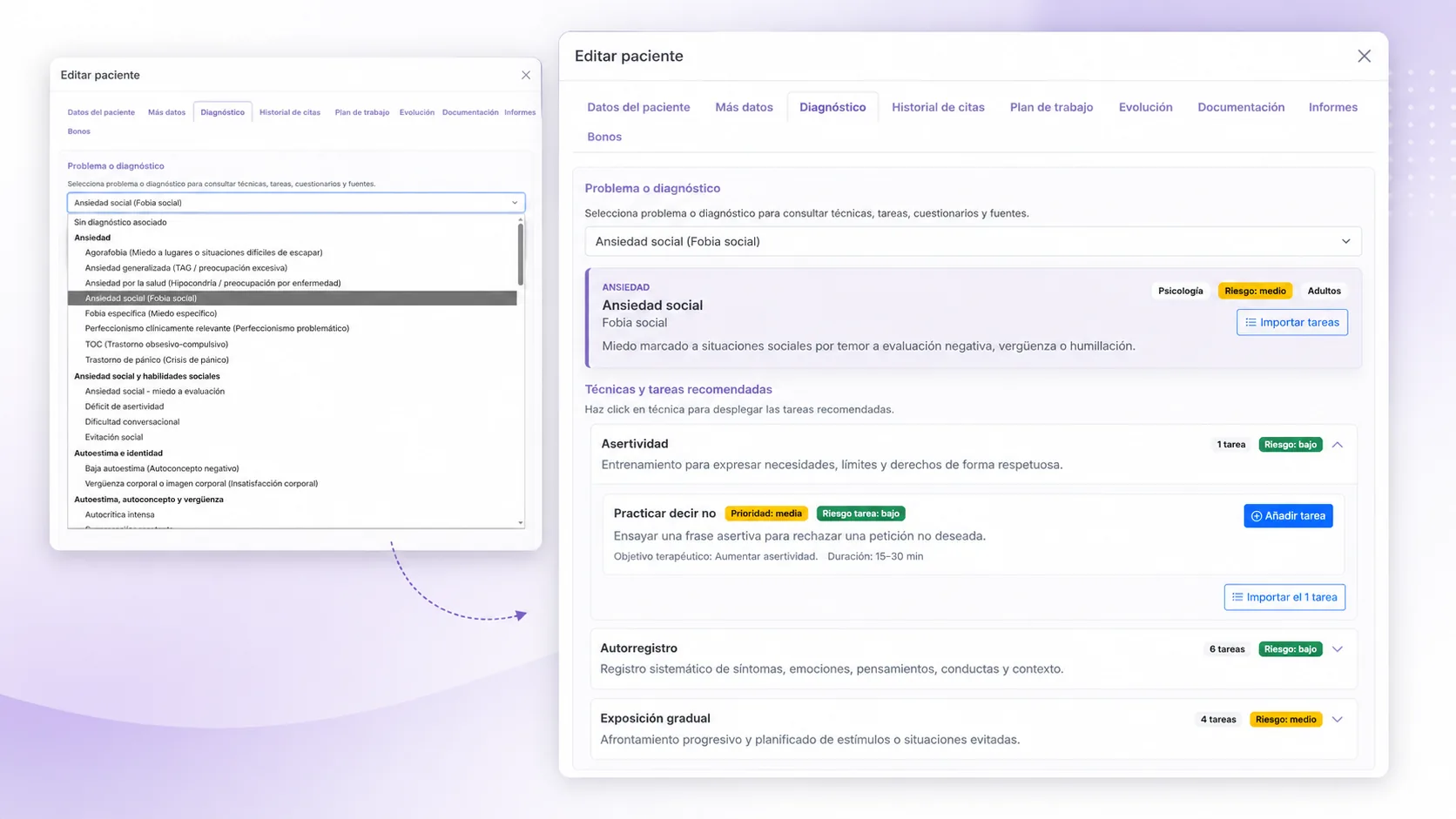Open Historial de citas tab in small dialog
Image resolution: width=1456 pixels, height=819 pixels.
[290, 112]
